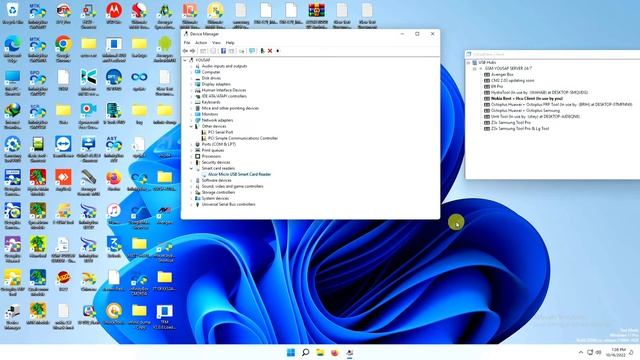Click system tray overflow chevron
Viewport: 640px width, 360px height.
pos(581,352)
